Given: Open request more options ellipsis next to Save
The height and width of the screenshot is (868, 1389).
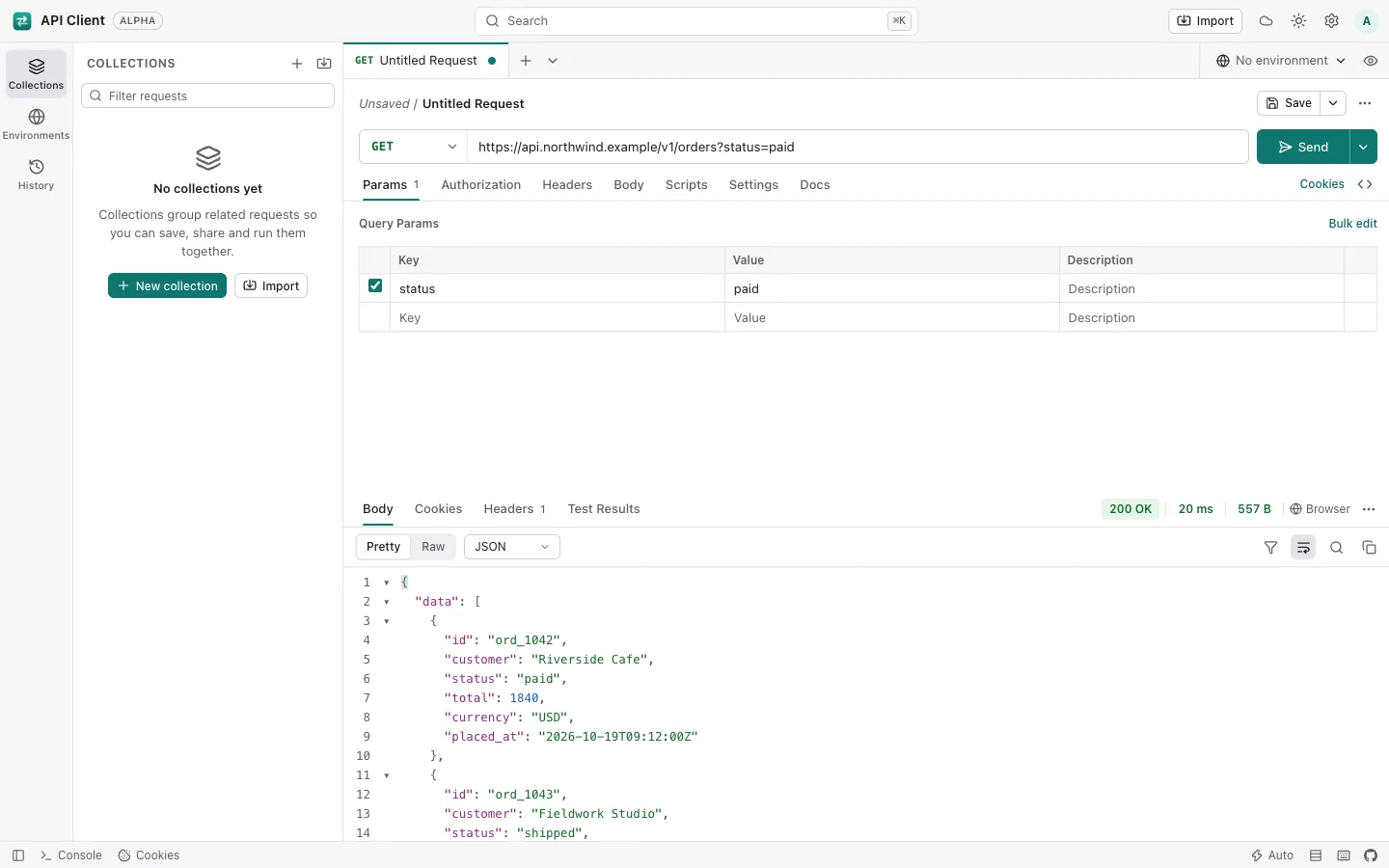Looking at the screenshot, I should tap(1364, 103).
